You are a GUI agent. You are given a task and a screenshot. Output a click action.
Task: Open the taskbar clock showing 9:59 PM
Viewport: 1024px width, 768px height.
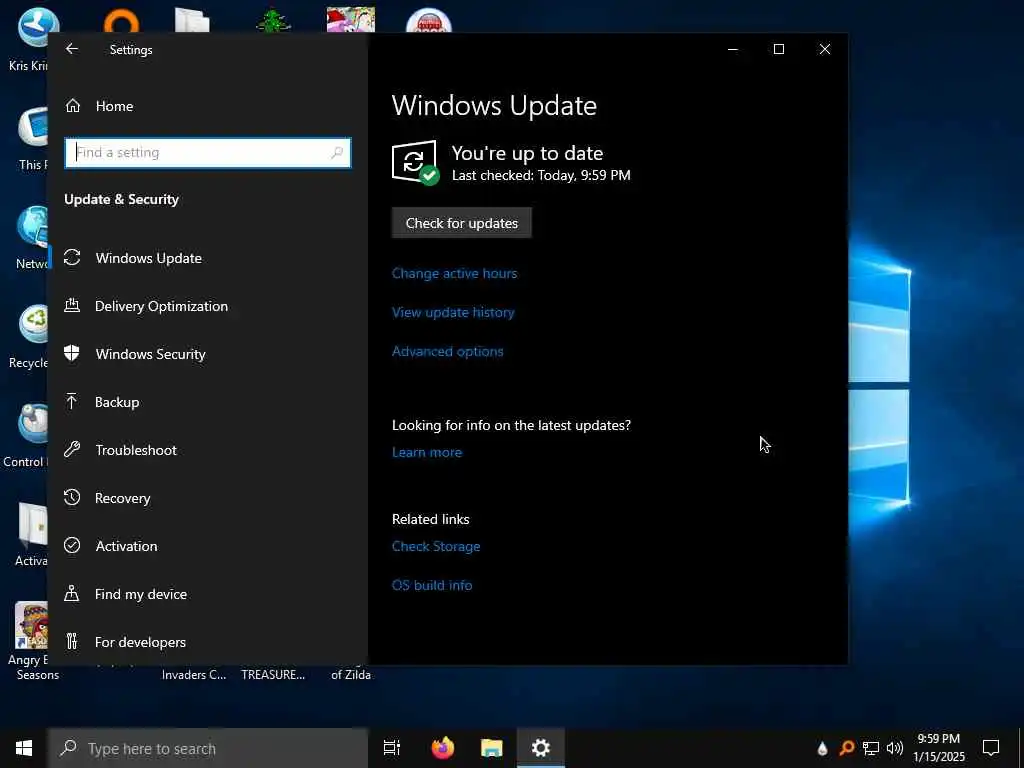click(938, 748)
